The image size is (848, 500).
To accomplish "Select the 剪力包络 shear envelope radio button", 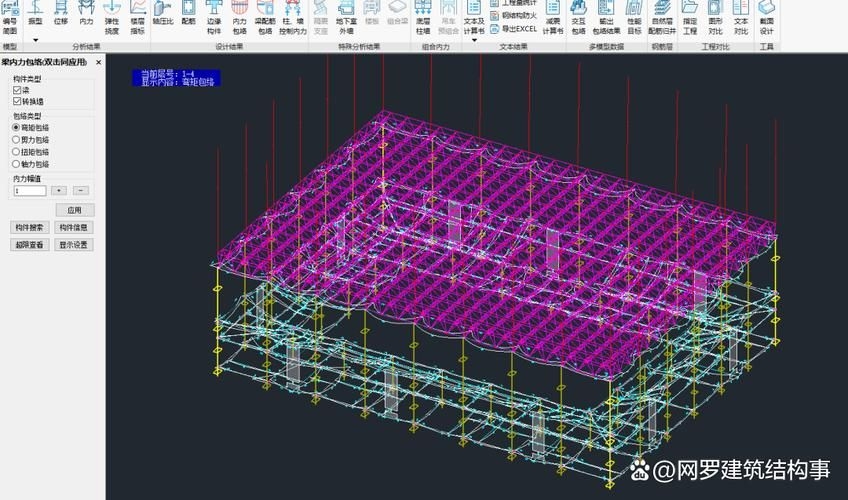I will pyautogui.click(x=16, y=140).
